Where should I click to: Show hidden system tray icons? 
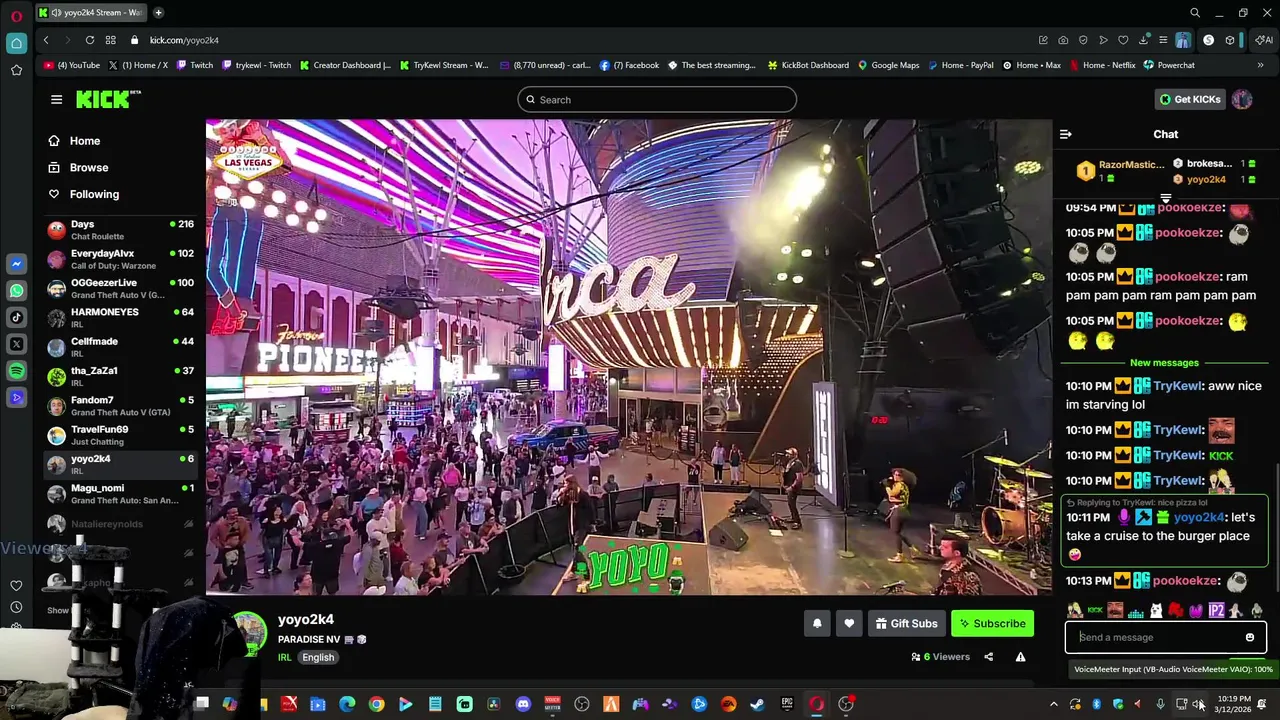[x=1053, y=704]
